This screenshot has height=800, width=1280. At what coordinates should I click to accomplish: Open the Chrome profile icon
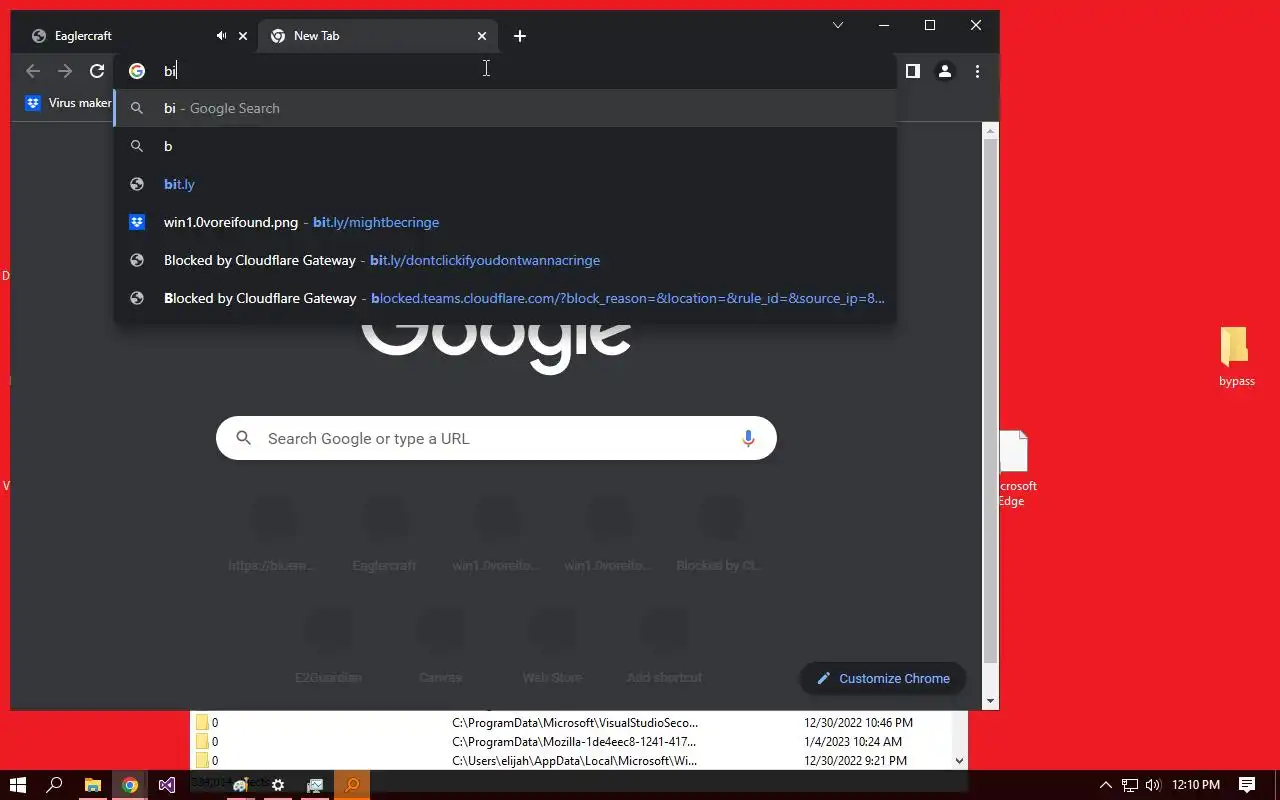944,71
